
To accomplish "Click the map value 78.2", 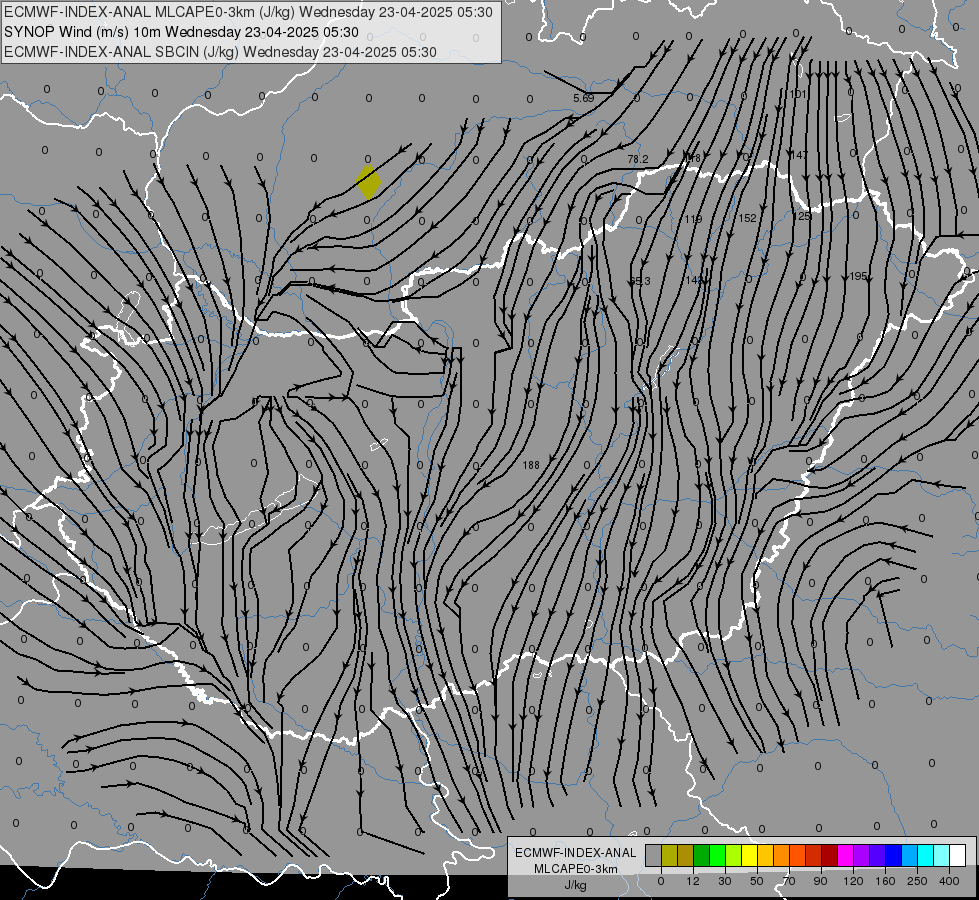I will [x=637, y=159].
